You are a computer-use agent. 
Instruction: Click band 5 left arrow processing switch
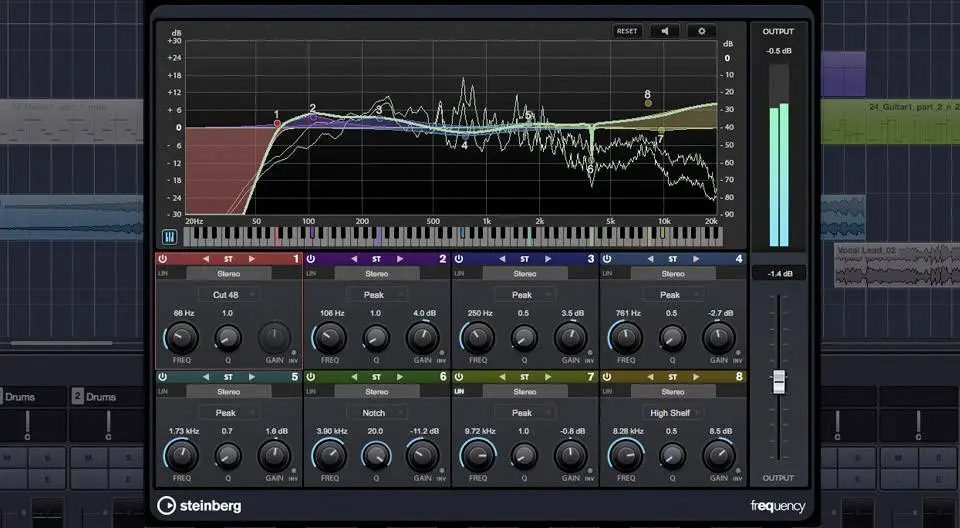coord(206,377)
